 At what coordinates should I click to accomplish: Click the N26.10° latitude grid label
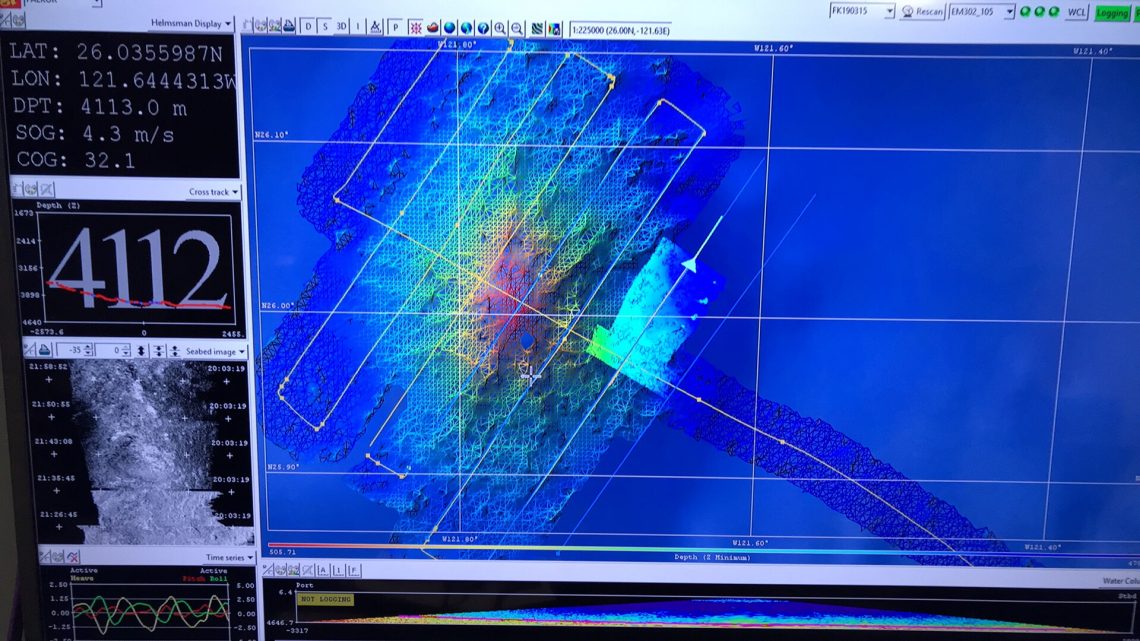(x=271, y=135)
